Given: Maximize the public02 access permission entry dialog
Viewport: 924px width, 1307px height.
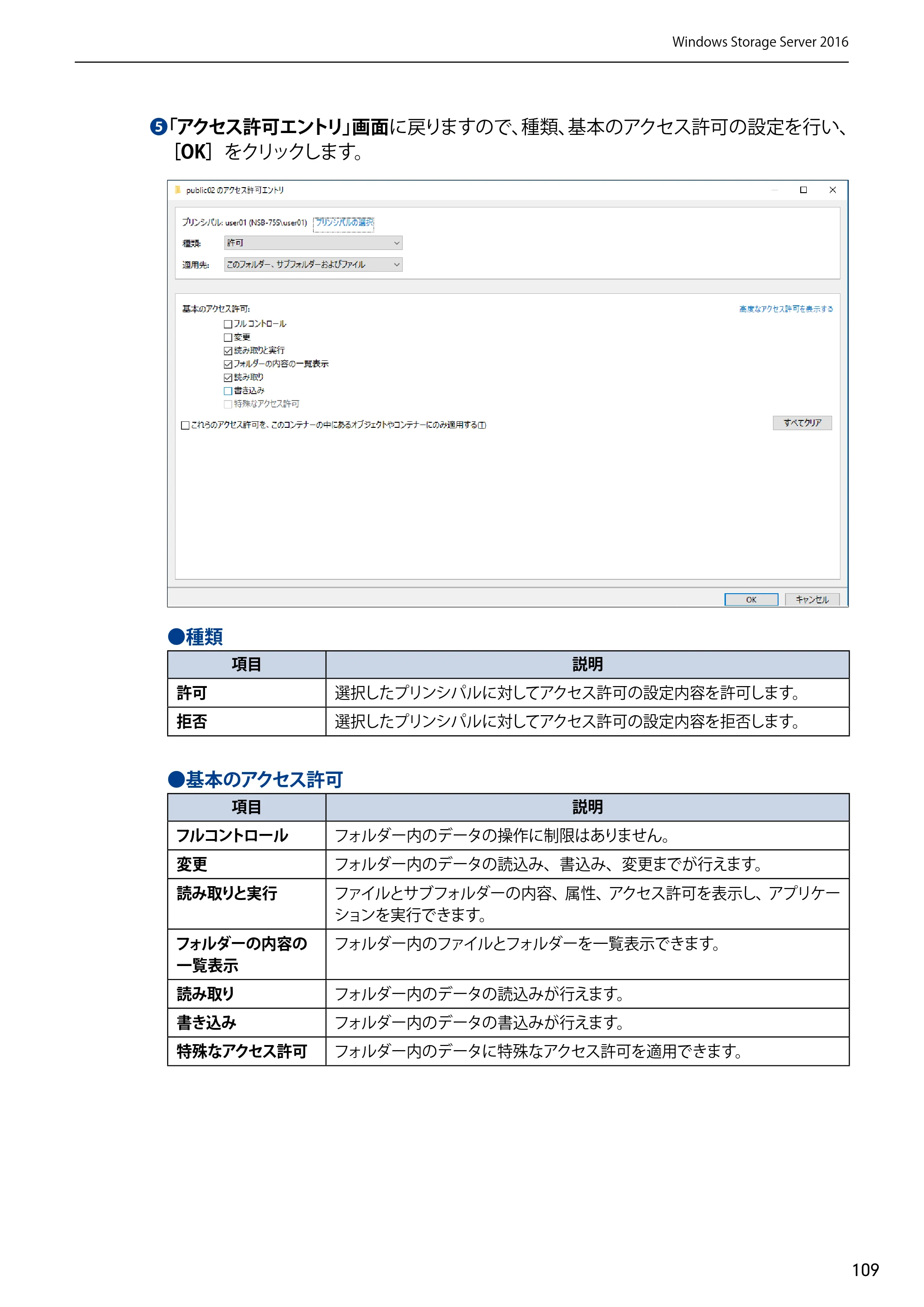Looking at the screenshot, I should point(803,189).
